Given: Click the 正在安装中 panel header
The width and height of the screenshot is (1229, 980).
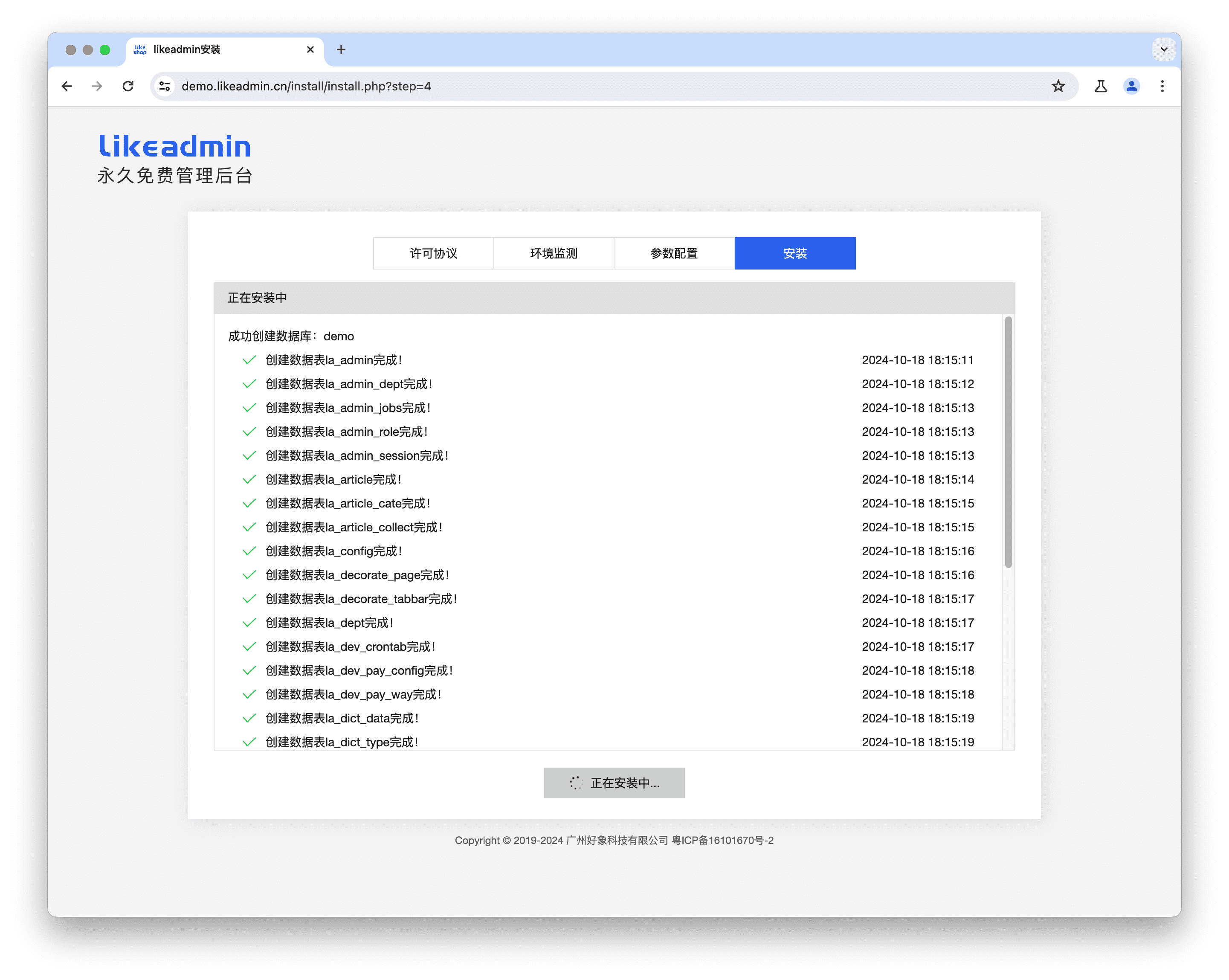Looking at the screenshot, I should (614, 298).
